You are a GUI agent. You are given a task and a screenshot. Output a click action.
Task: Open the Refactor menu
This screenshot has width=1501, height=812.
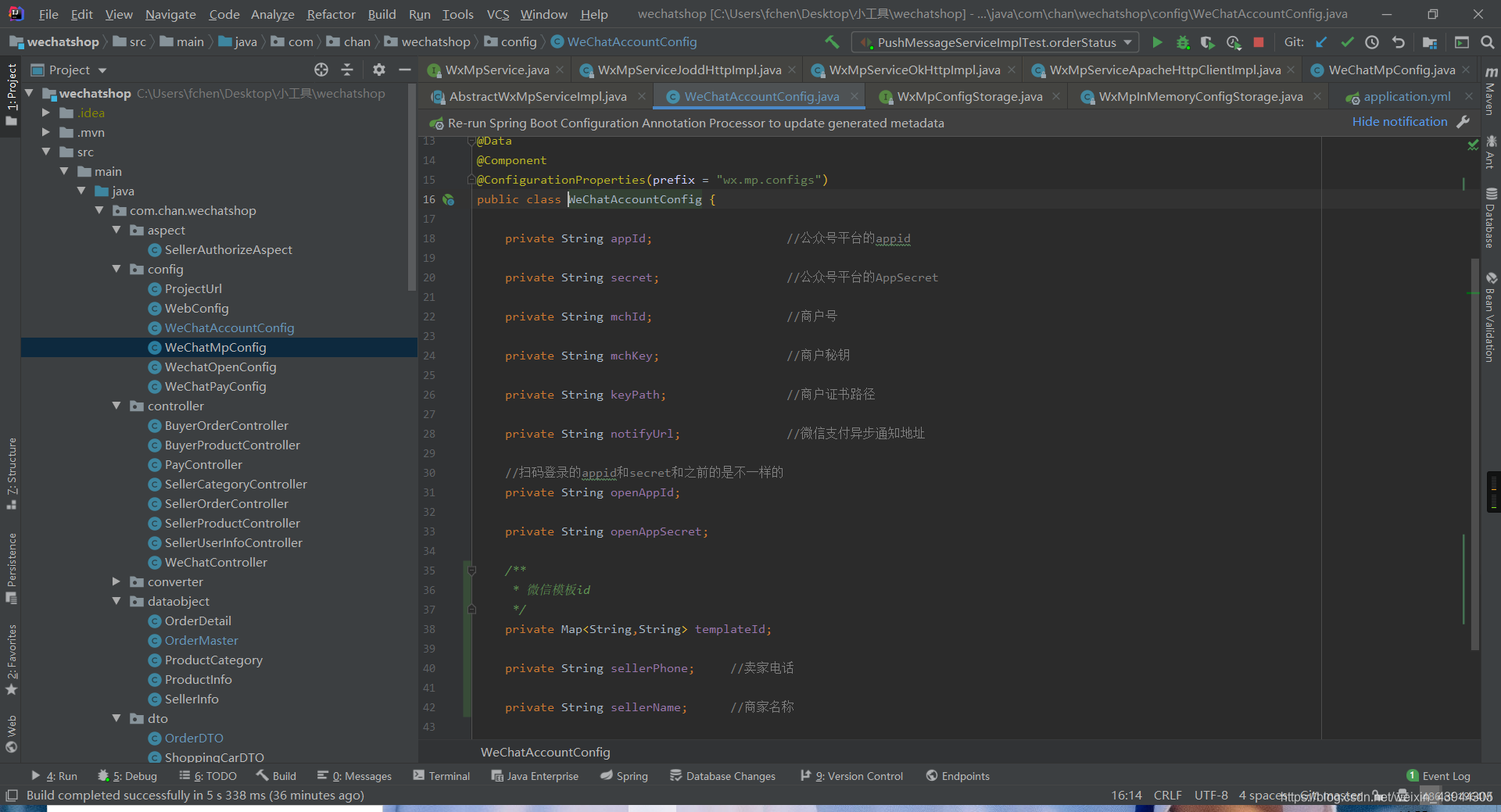click(331, 14)
